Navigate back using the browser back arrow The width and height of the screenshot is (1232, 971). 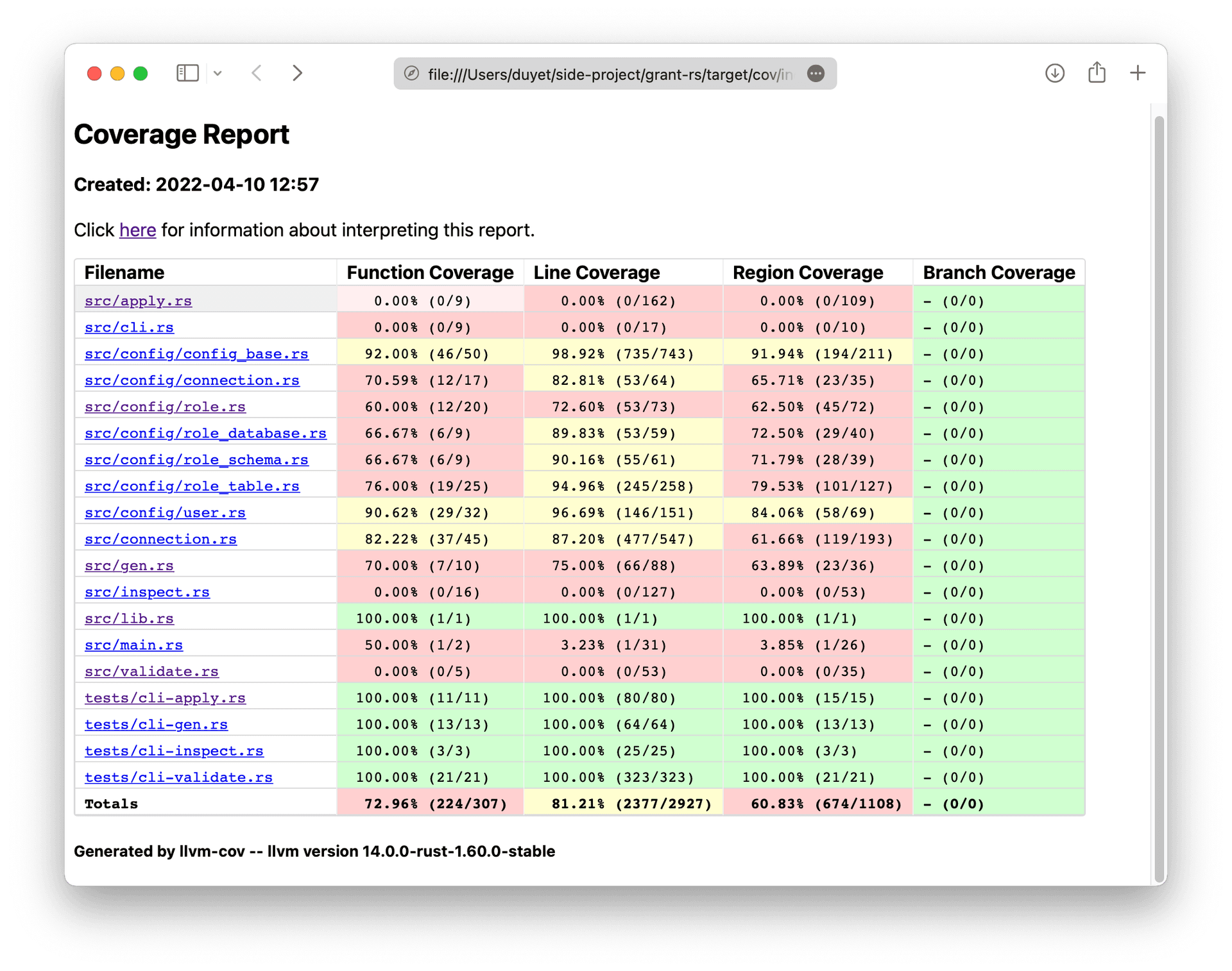click(x=257, y=73)
